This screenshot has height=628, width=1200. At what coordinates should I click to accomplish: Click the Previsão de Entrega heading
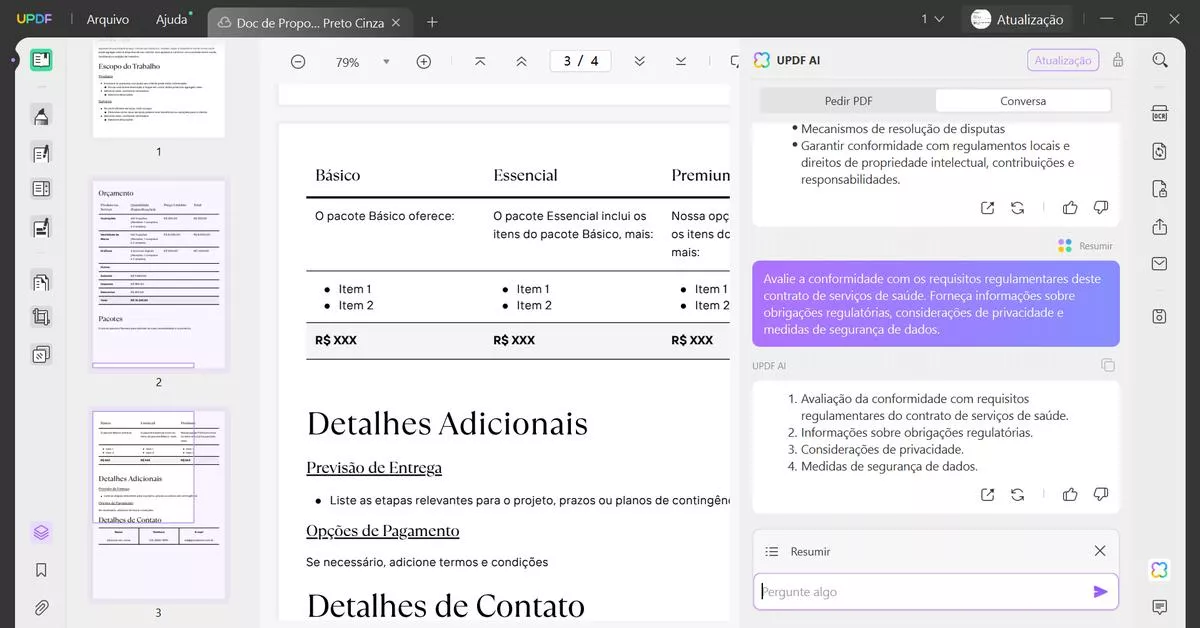[374, 467]
